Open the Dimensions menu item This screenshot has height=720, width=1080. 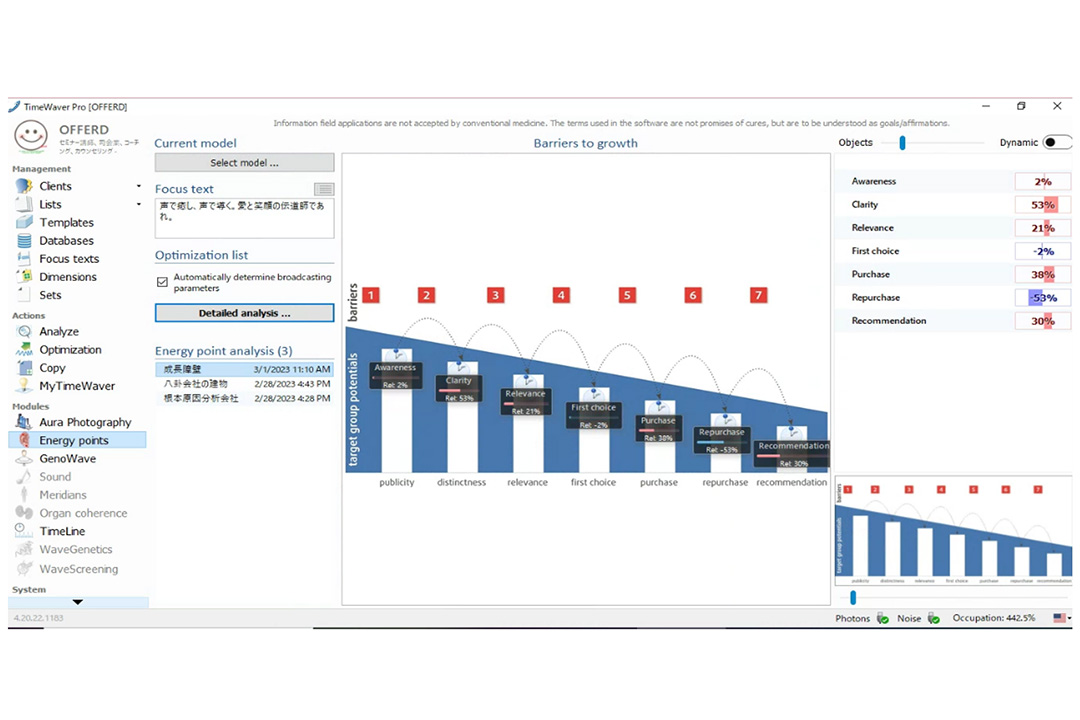[68, 277]
